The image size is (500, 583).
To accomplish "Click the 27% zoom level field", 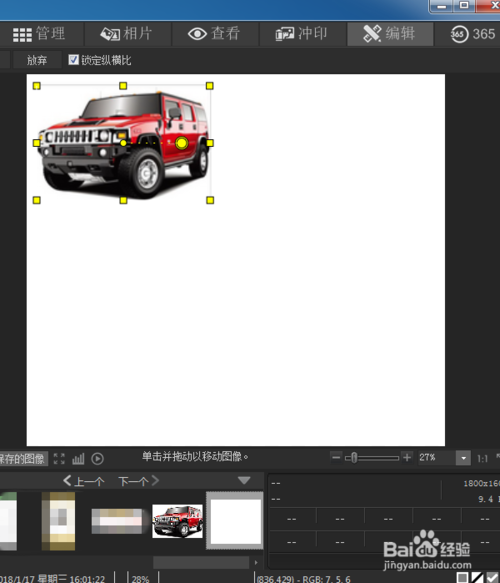I will [x=436, y=457].
